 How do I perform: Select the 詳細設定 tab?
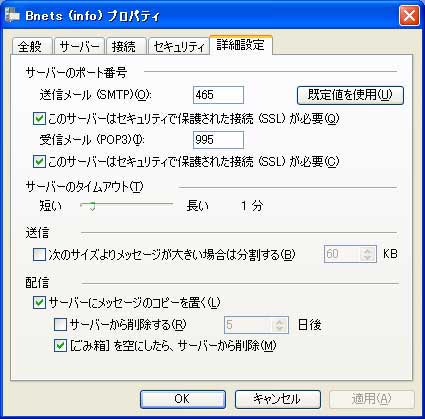click(x=241, y=45)
